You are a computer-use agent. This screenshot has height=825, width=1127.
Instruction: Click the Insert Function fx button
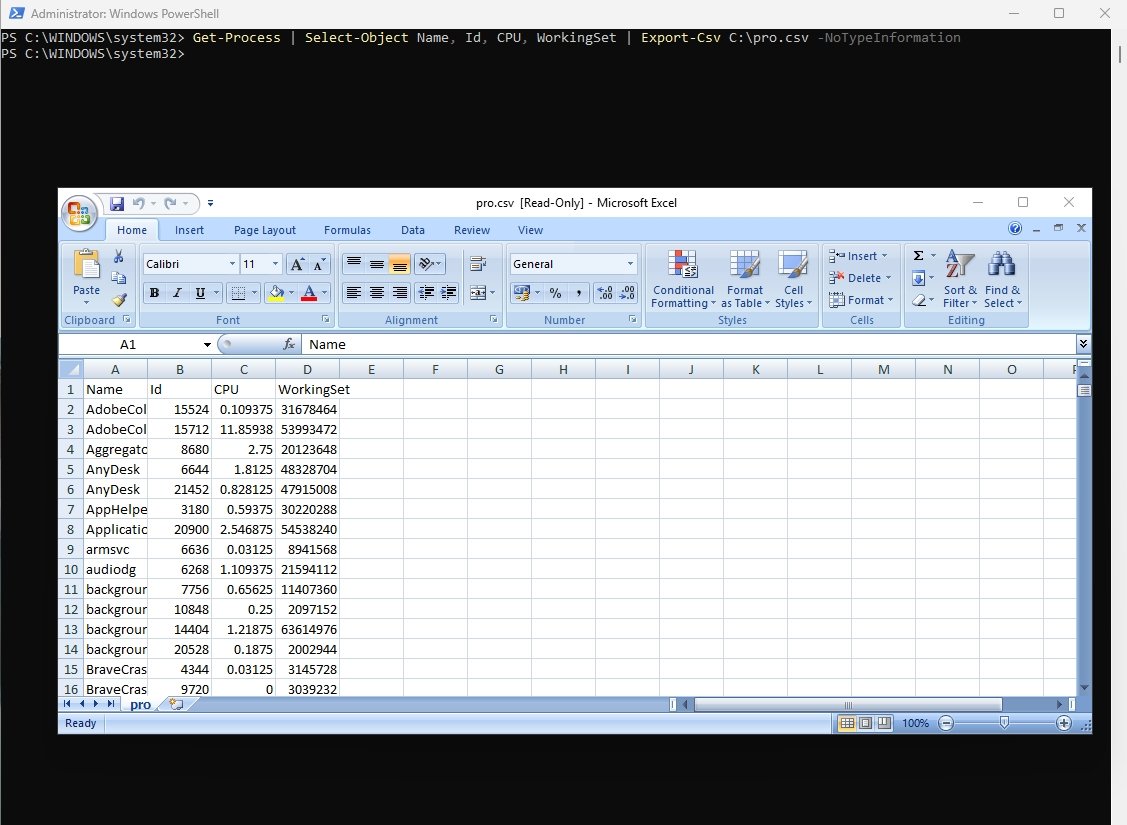(289, 345)
